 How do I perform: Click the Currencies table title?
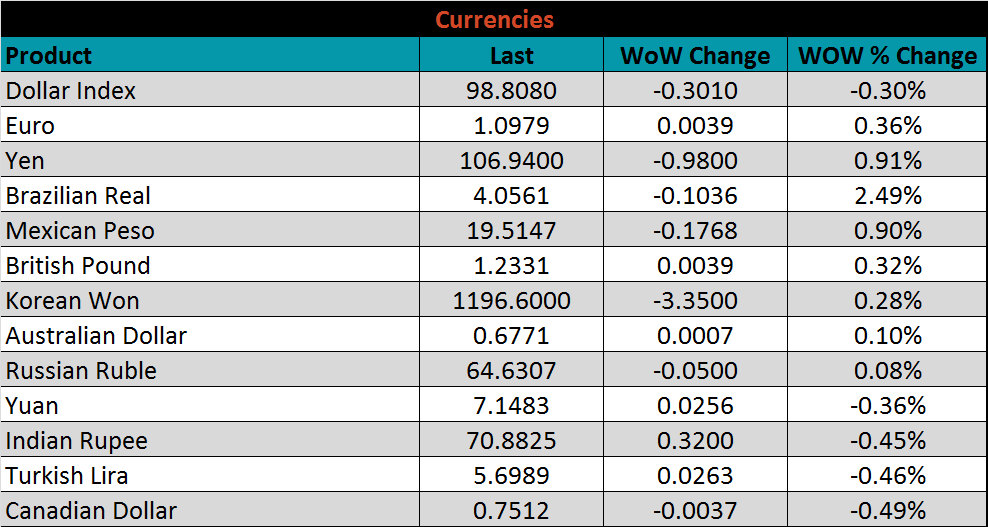(494, 20)
